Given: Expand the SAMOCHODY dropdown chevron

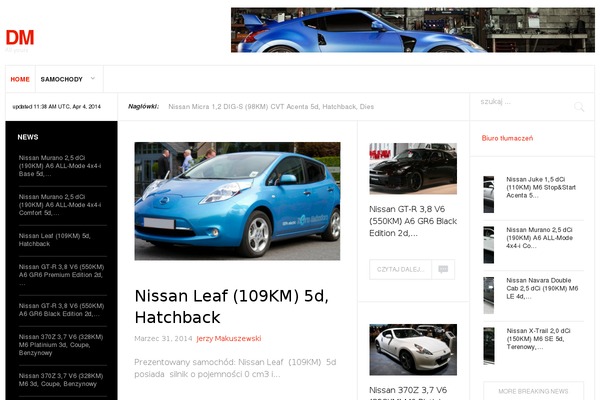Looking at the screenshot, I should 93,78.
